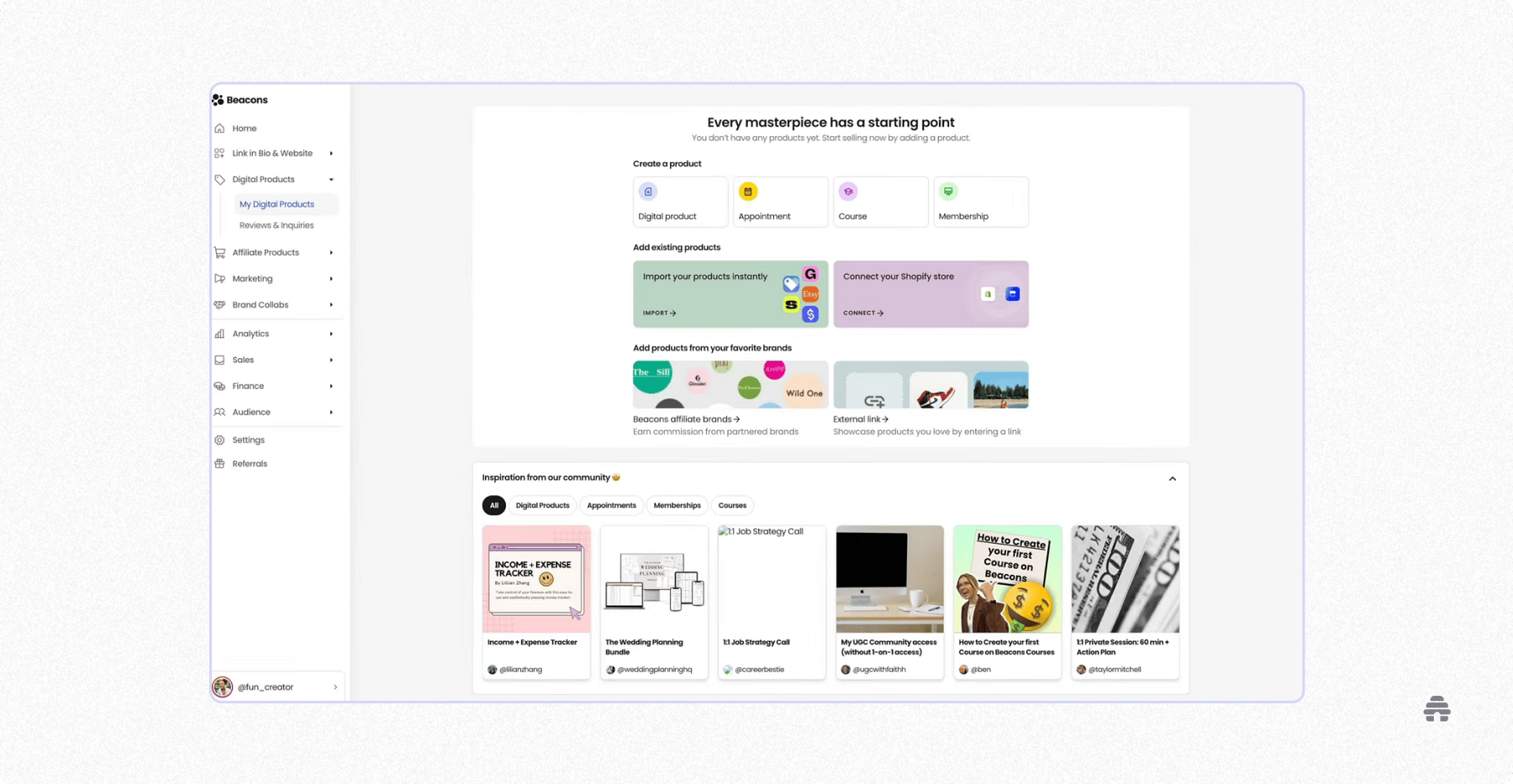Select the Home icon in the sidebar
The height and width of the screenshot is (784, 1513).
219,128
